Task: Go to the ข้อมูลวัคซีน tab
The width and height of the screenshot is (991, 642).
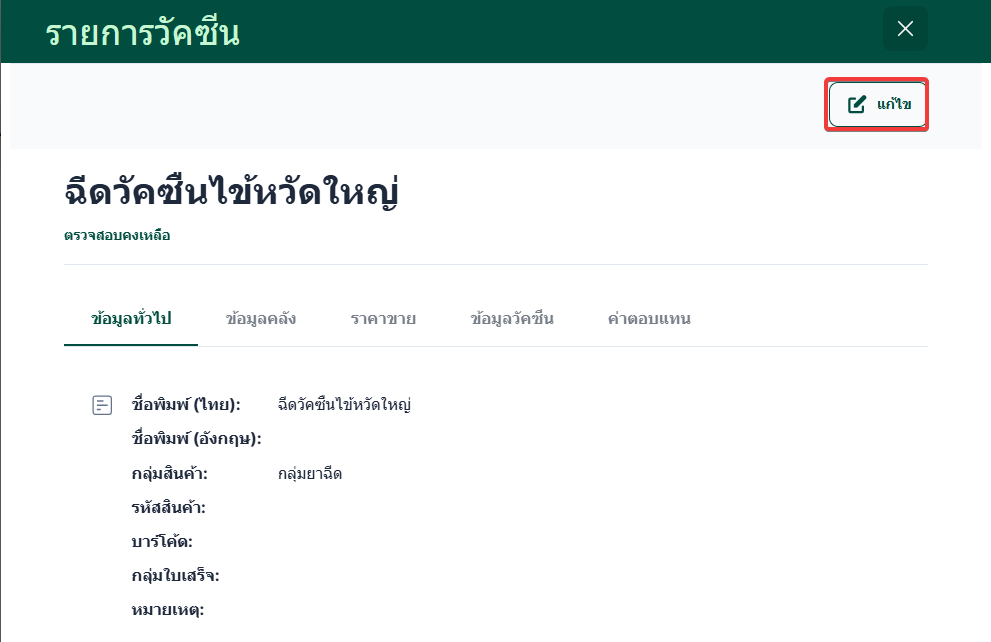Action: click(512, 319)
